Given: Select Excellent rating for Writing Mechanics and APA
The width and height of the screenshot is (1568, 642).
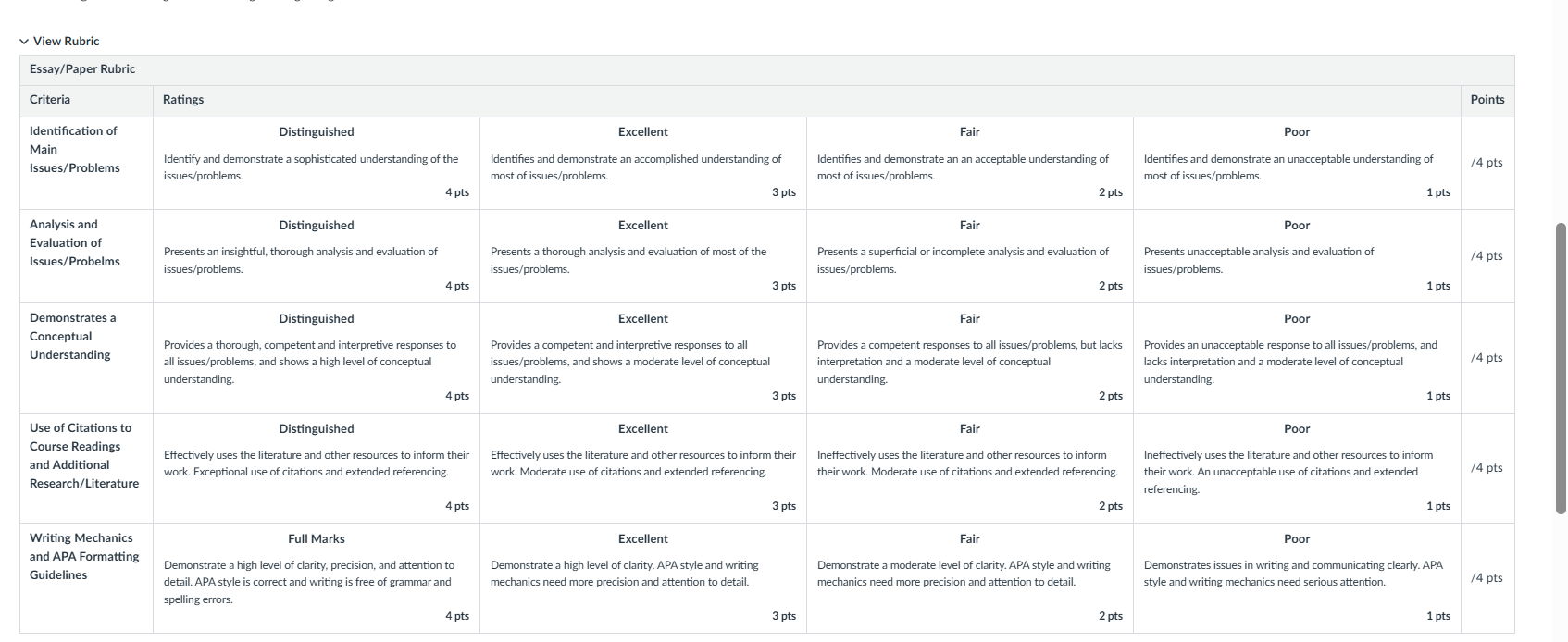Looking at the screenshot, I should pyautogui.click(x=643, y=578).
